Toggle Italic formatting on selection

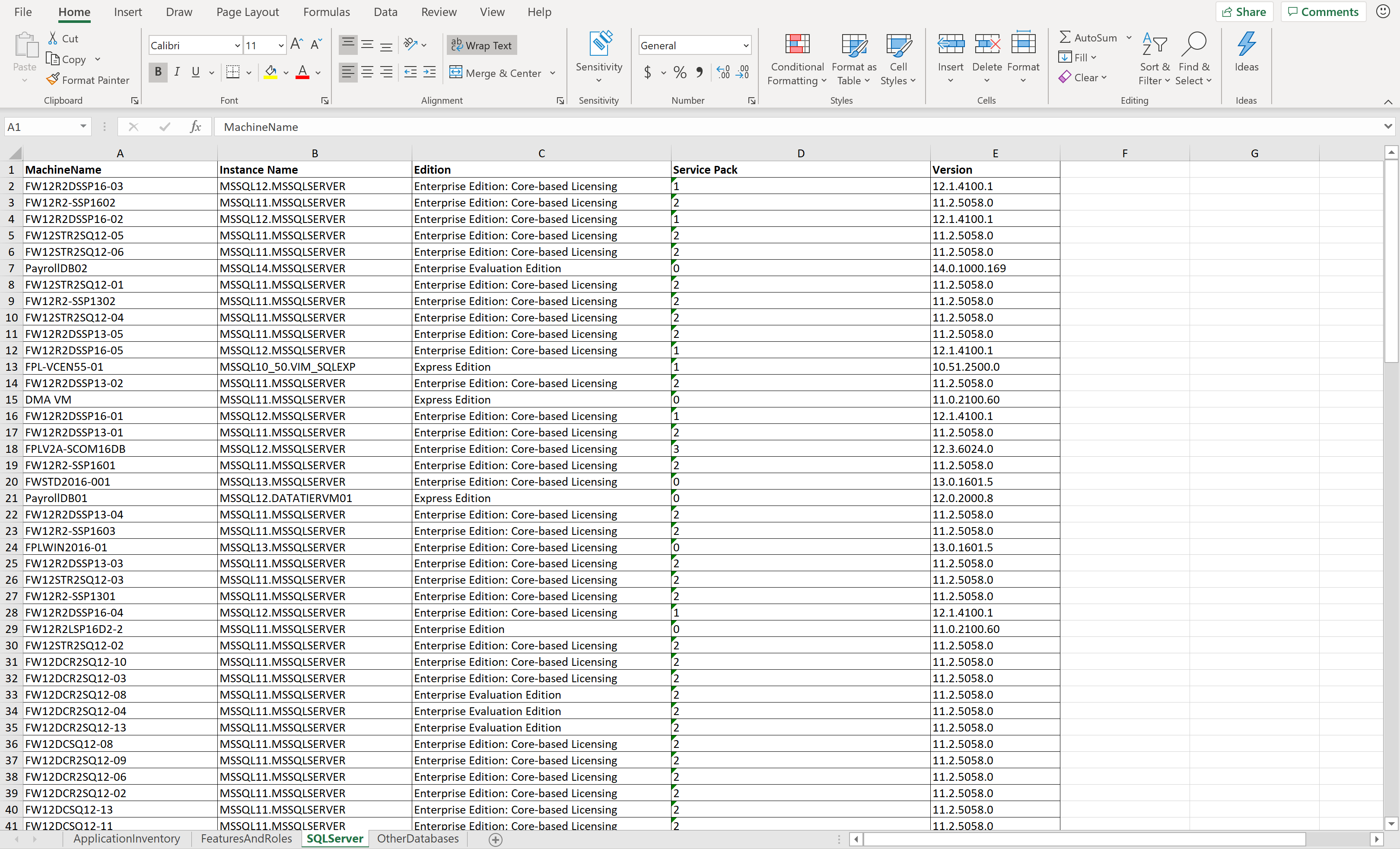coord(175,71)
